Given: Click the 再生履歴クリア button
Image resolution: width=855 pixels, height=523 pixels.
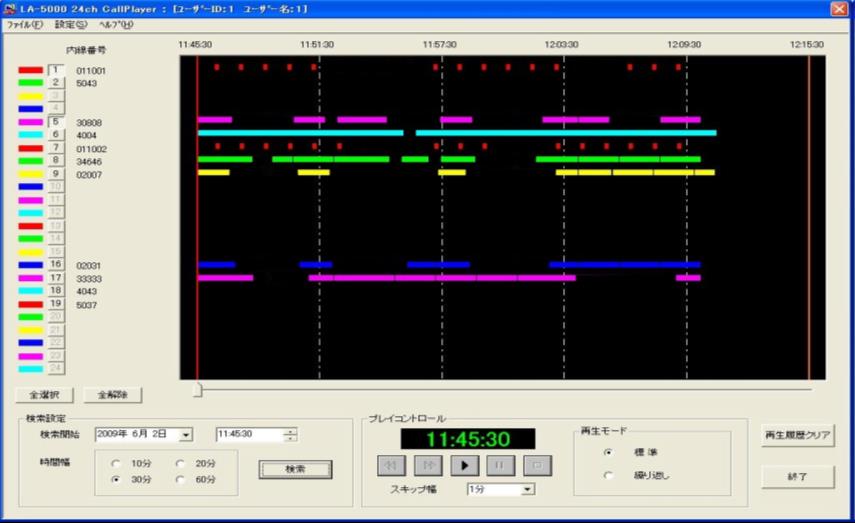Looking at the screenshot, I should coord(798,435).
